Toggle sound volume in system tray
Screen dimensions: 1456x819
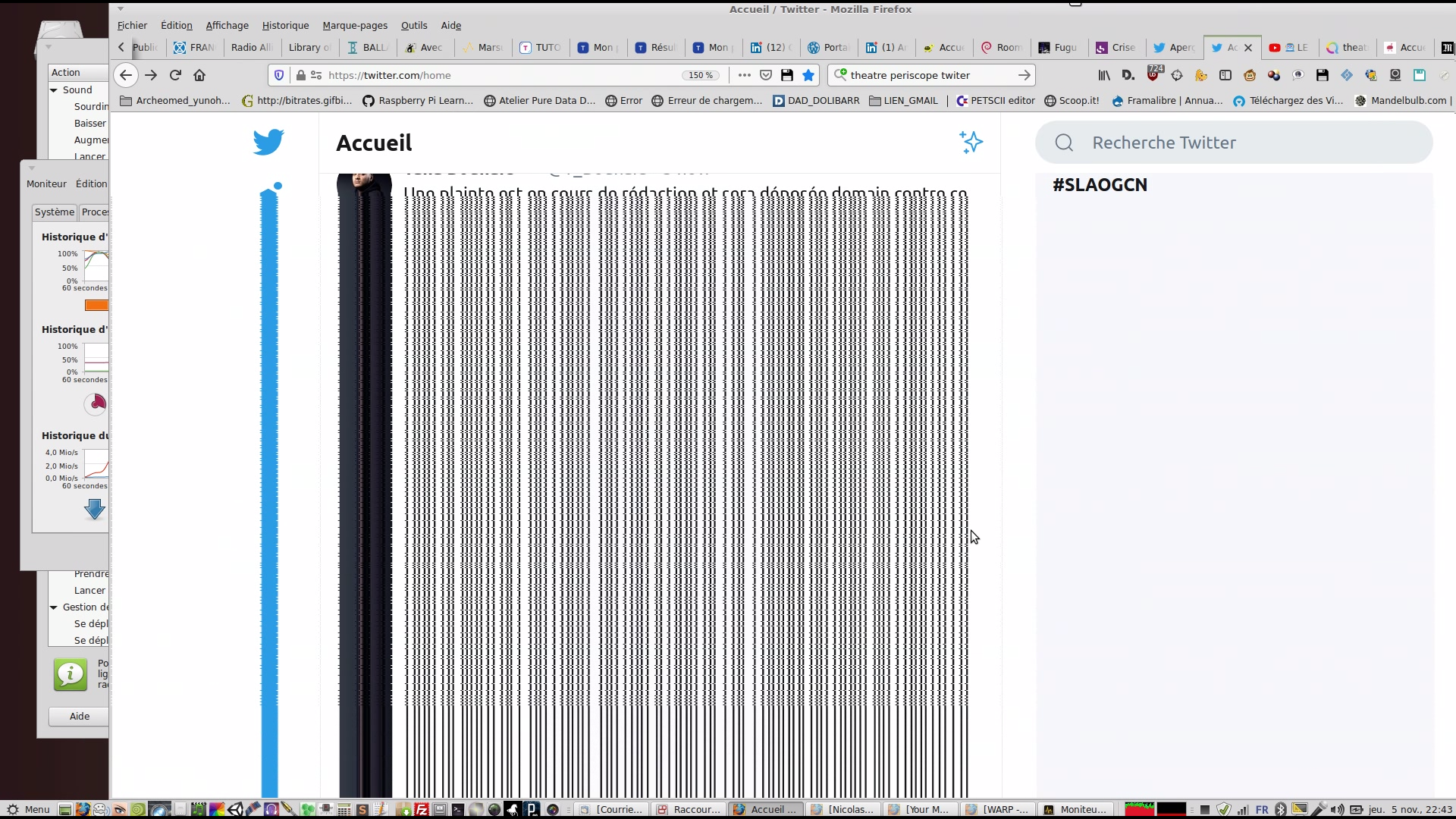pyautogui.click(x=1337, y=809)
